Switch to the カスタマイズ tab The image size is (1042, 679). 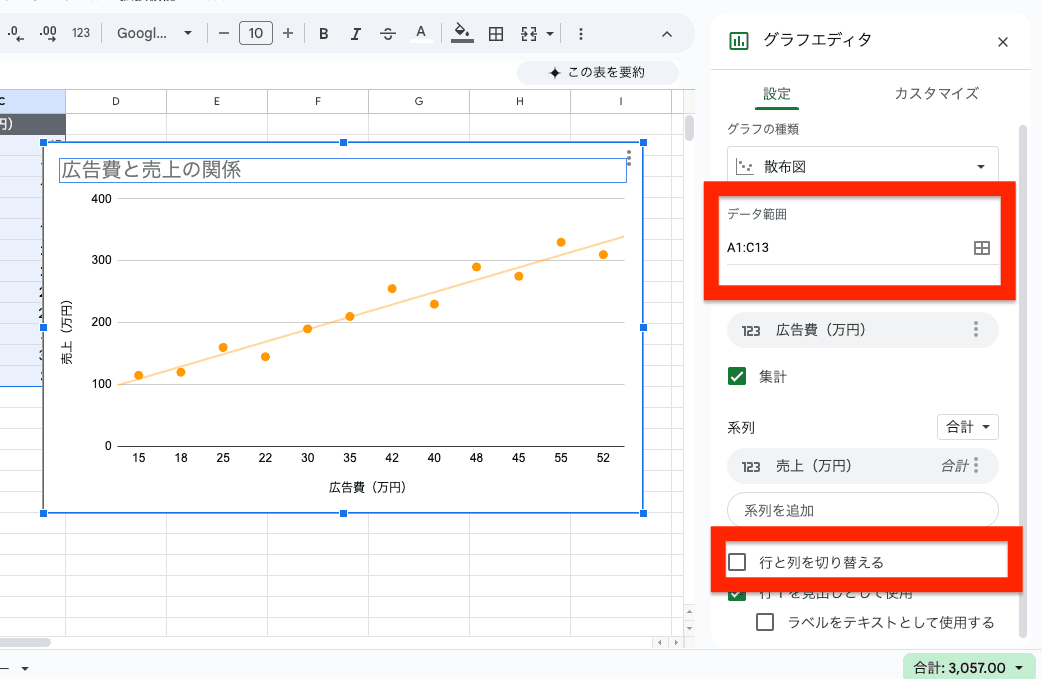click(x=936, y=94)
